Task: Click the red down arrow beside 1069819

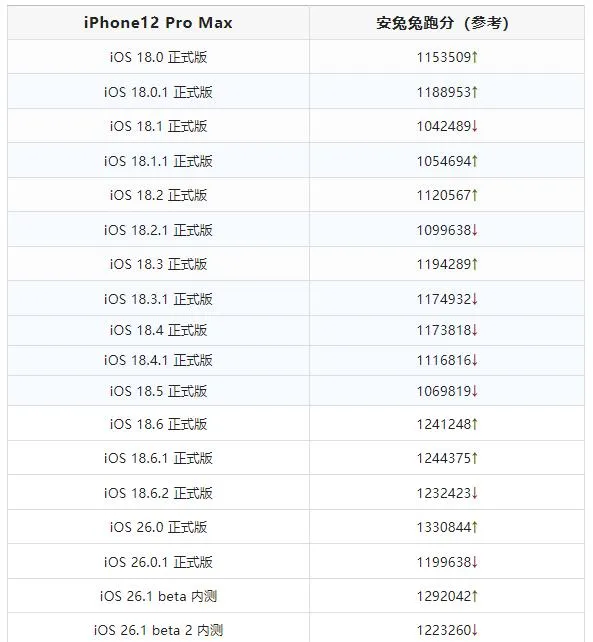Action: click(x=475, y=391)
